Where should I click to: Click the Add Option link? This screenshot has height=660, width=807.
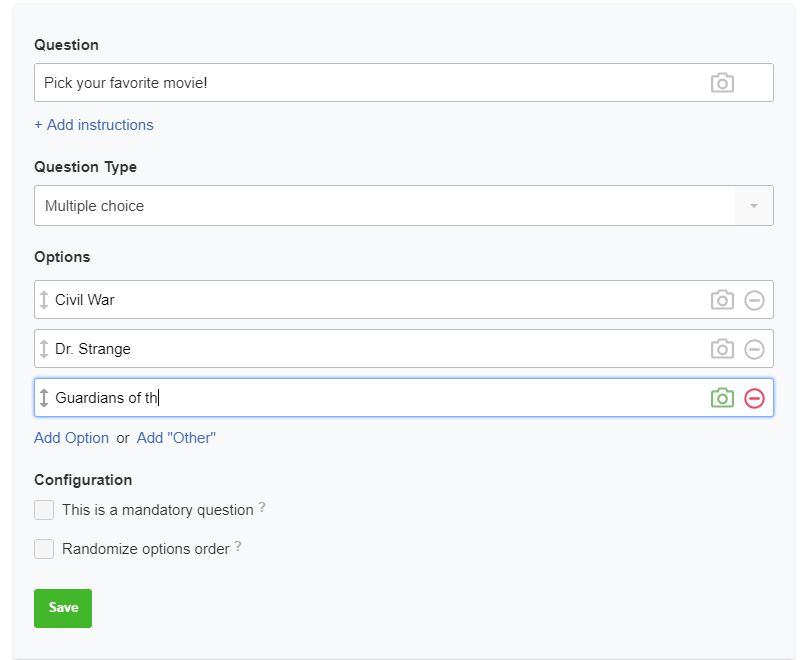coord(72,438)
